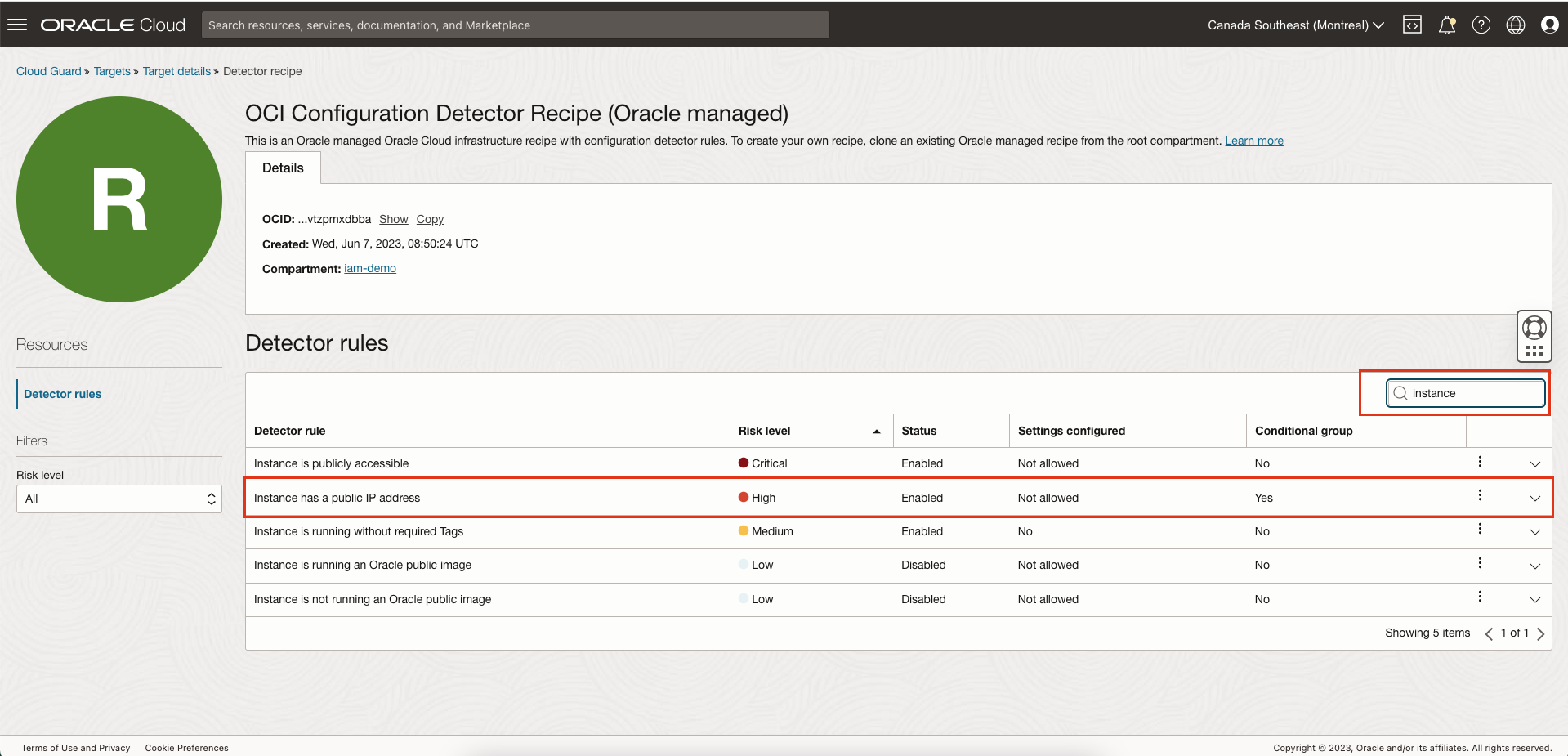Open the Cloud Shell developer tools icon
The image size is (1568, 756).
[1412, 25]
